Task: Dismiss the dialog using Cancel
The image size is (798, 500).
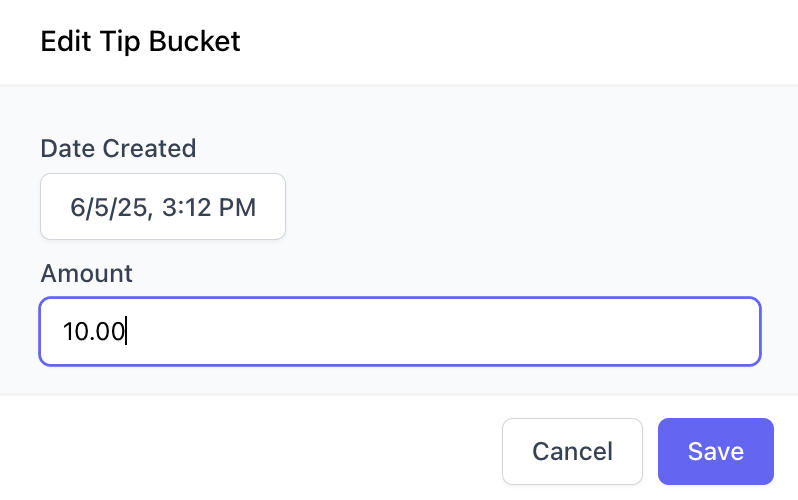Action: click(572, 451)
